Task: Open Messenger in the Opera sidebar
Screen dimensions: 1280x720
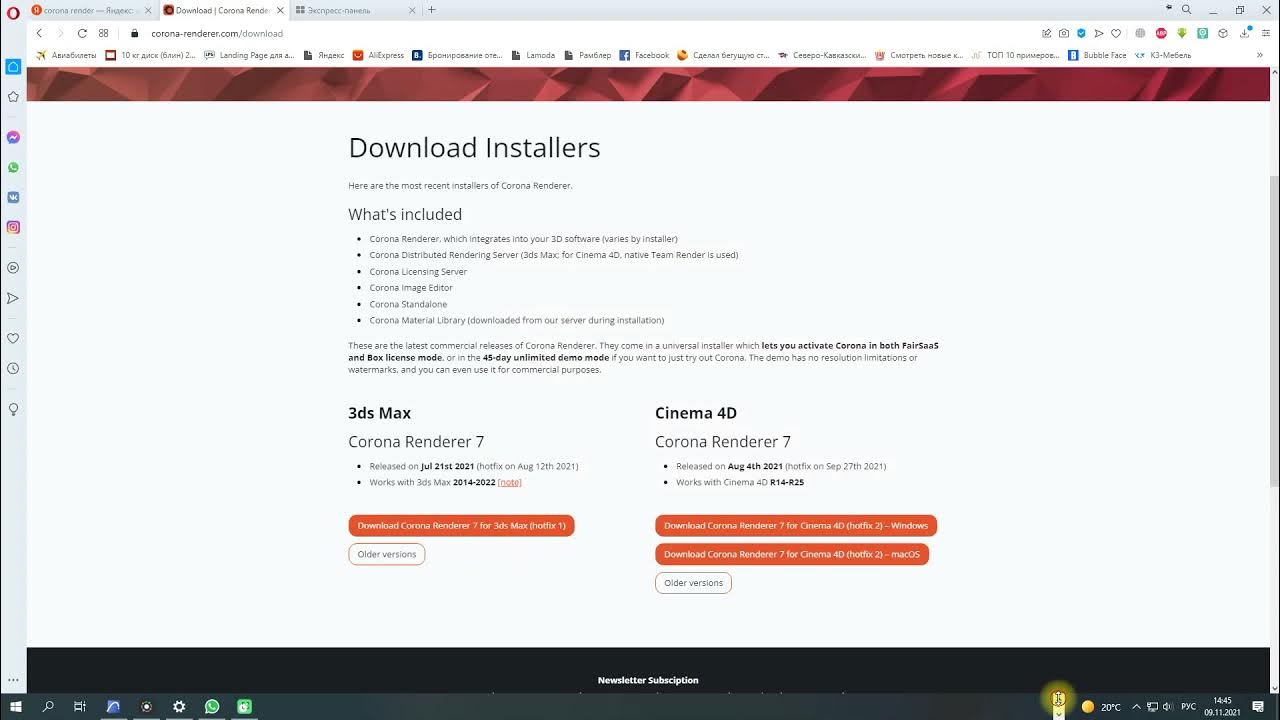Action: (x=13, y=137)
